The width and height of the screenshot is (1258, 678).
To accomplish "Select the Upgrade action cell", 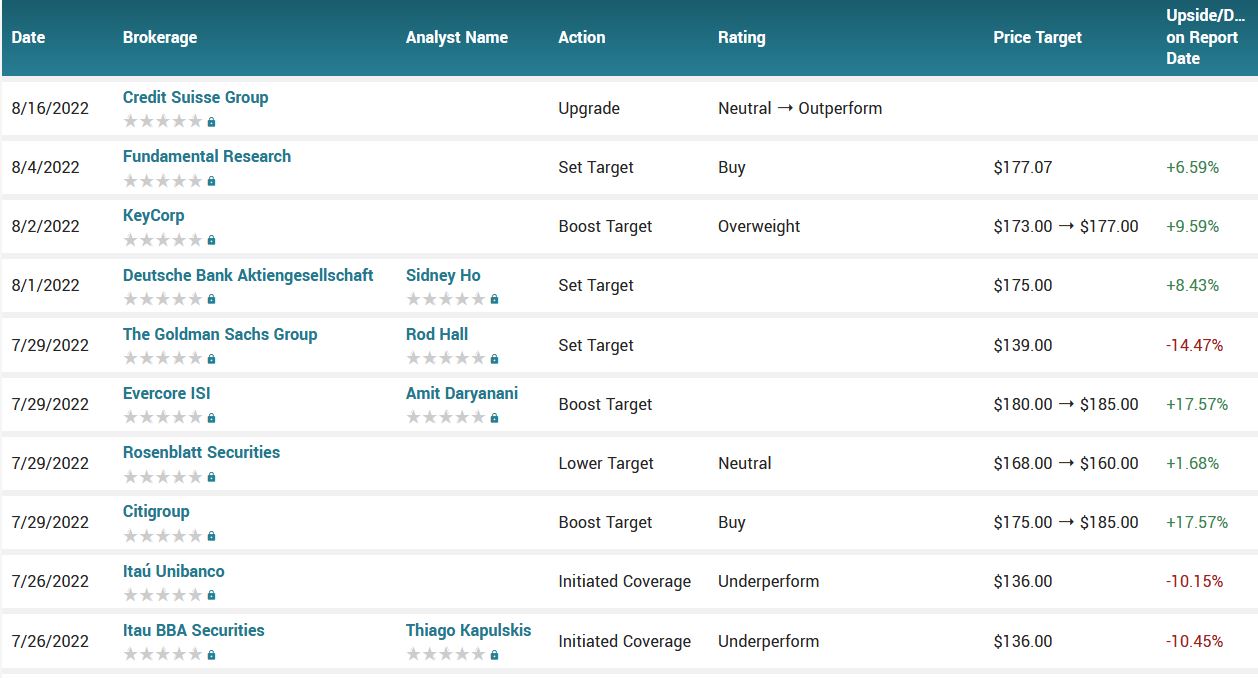I will (589, 108).
